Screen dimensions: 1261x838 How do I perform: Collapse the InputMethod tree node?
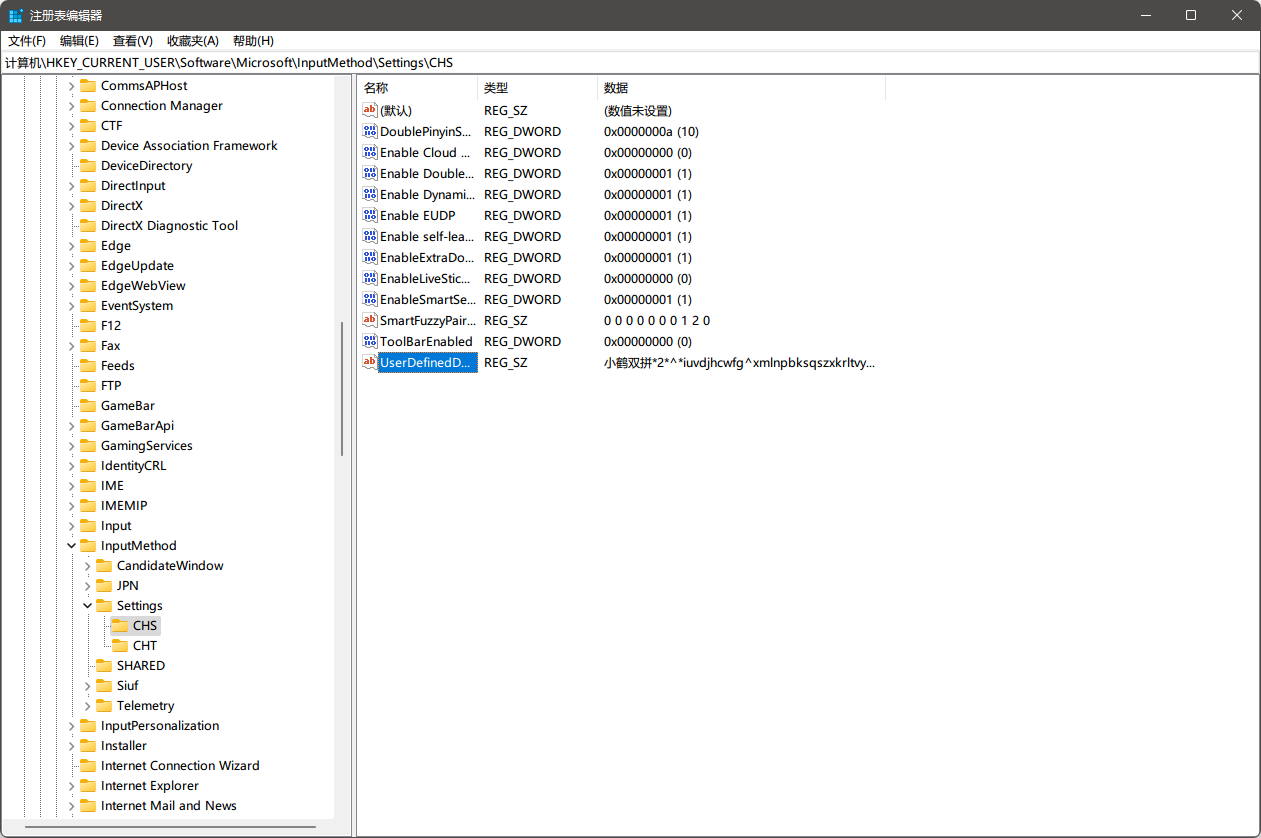pos(71,546)
